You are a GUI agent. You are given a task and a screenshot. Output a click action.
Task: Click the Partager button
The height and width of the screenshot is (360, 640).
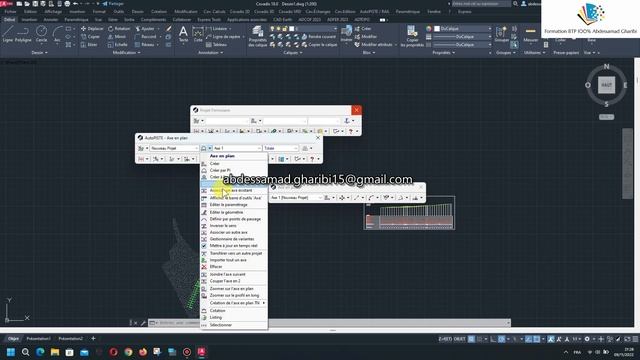point(113,4)
